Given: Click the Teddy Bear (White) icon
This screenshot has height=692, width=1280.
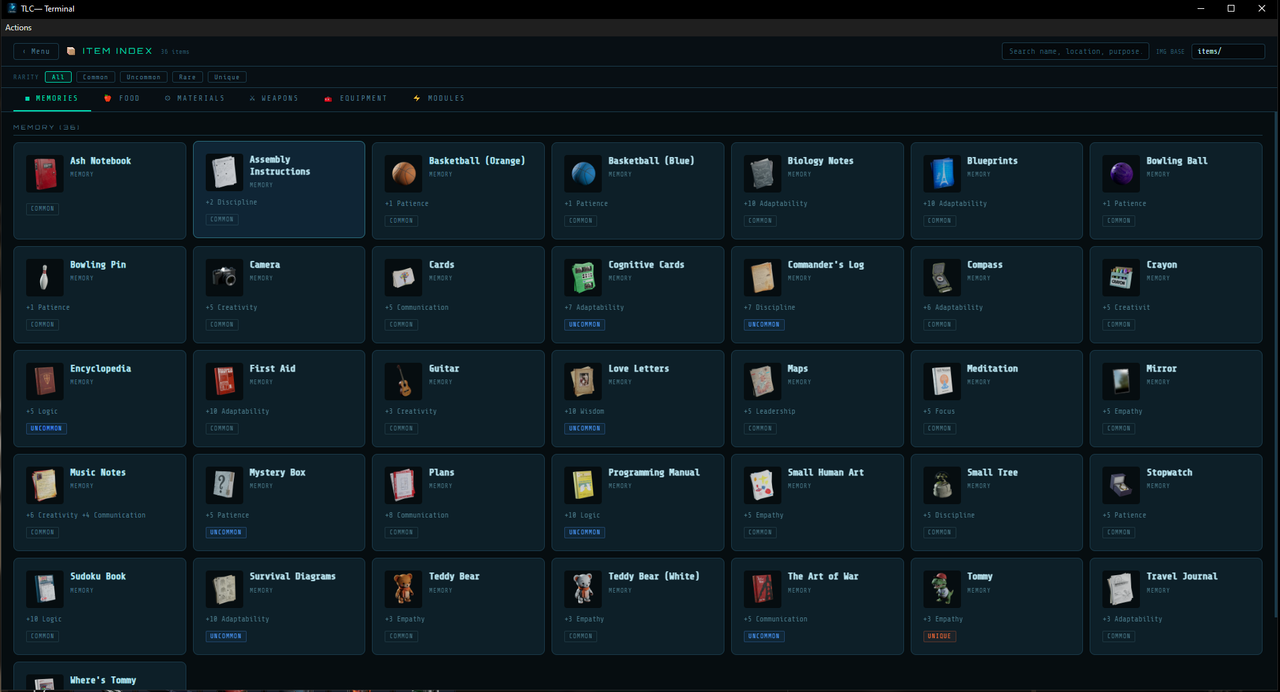Looking at the screenshot, I should pyautogui.click(x=583, y=590).
